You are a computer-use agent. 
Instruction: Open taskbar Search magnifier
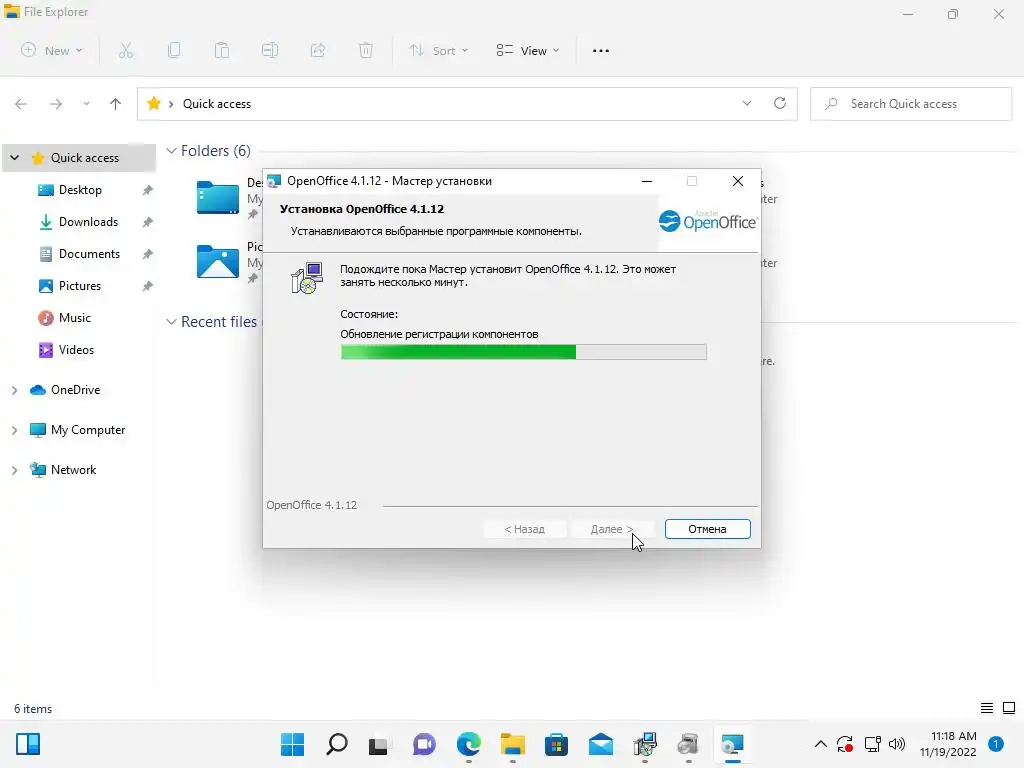tap(336, 744)
